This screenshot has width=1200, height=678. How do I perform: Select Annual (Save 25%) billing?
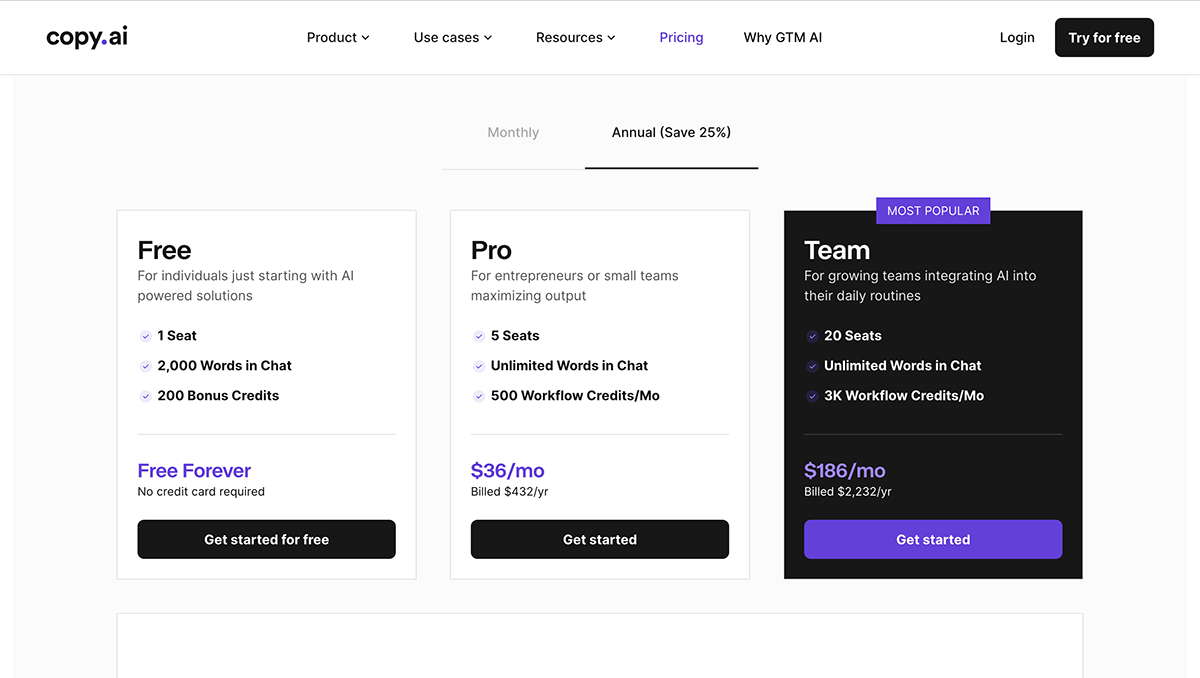[671, 133]
